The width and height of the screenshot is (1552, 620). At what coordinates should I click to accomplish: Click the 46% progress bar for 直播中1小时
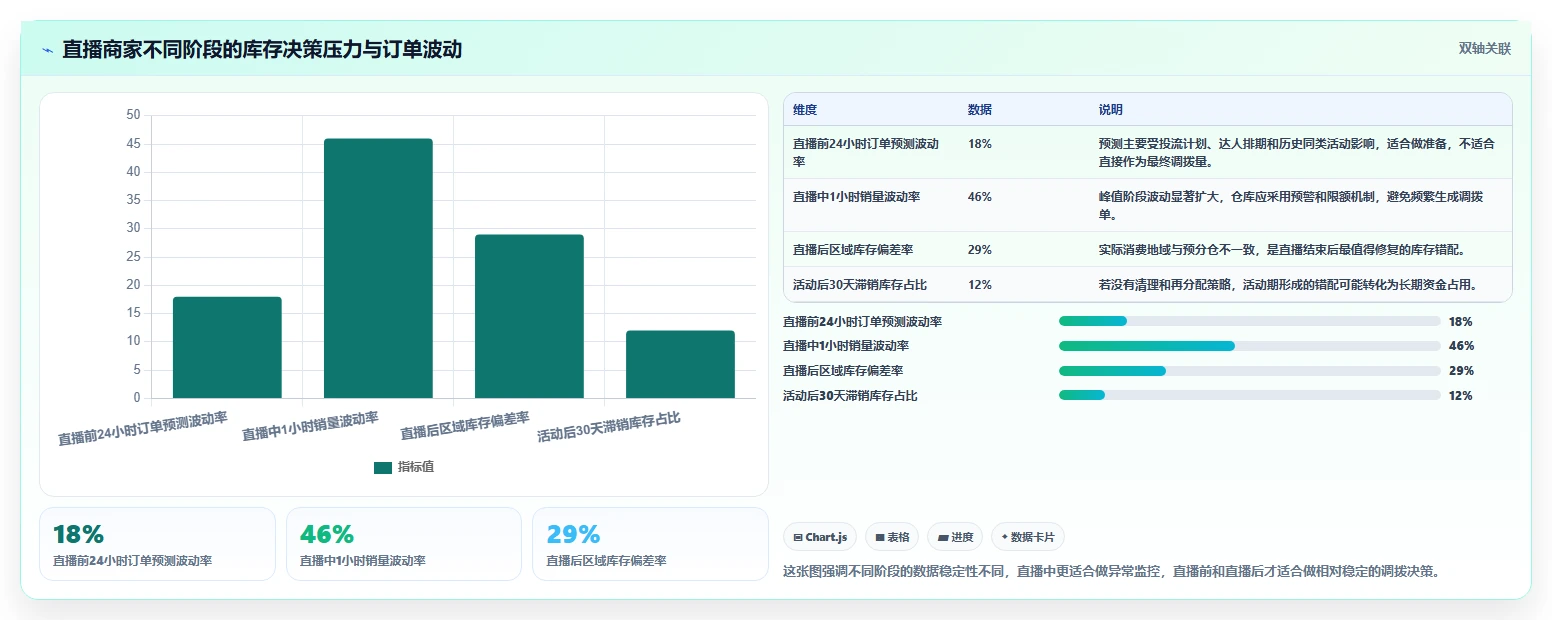point(1249,346)
